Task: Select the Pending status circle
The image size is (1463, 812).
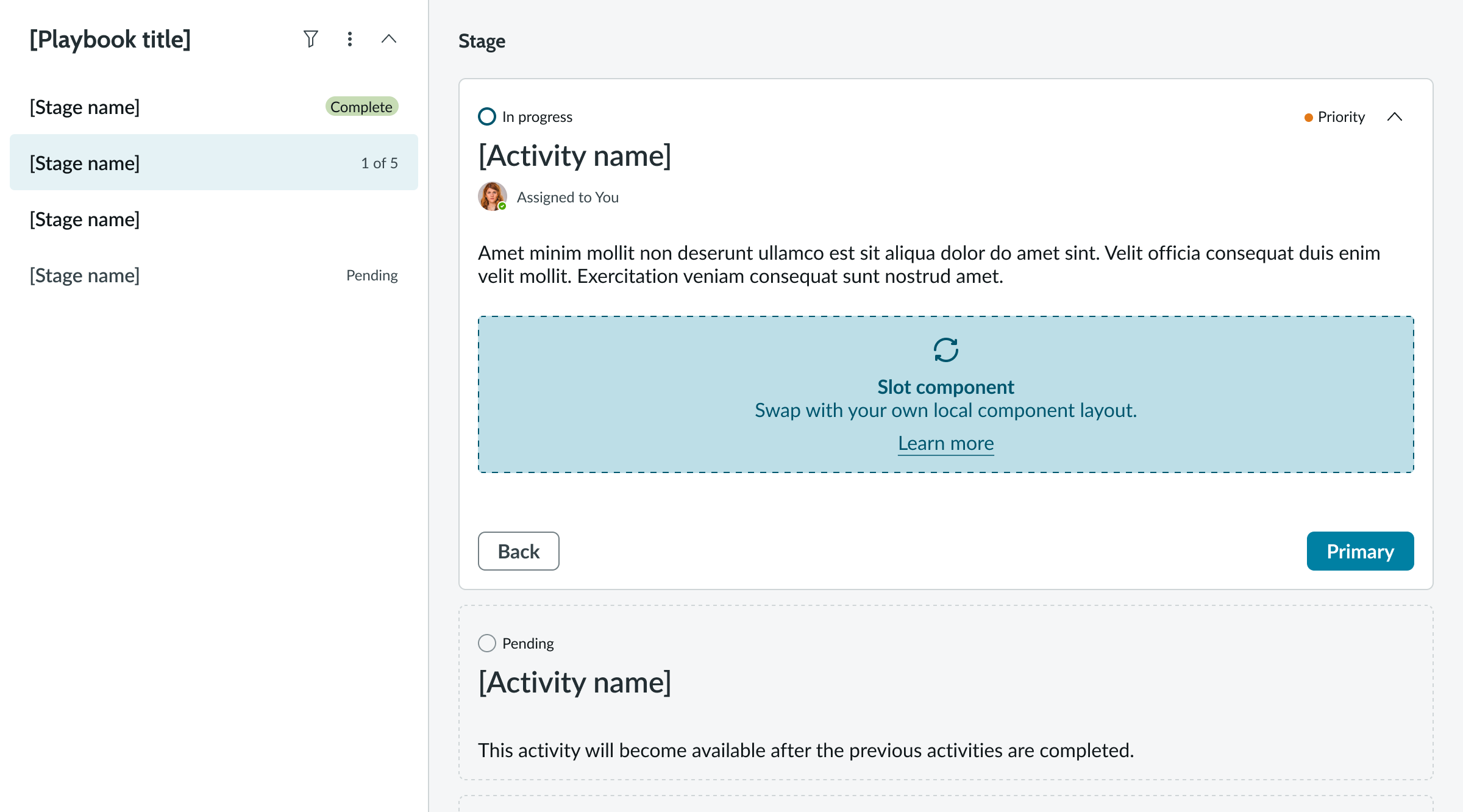Action: (487, 643)
